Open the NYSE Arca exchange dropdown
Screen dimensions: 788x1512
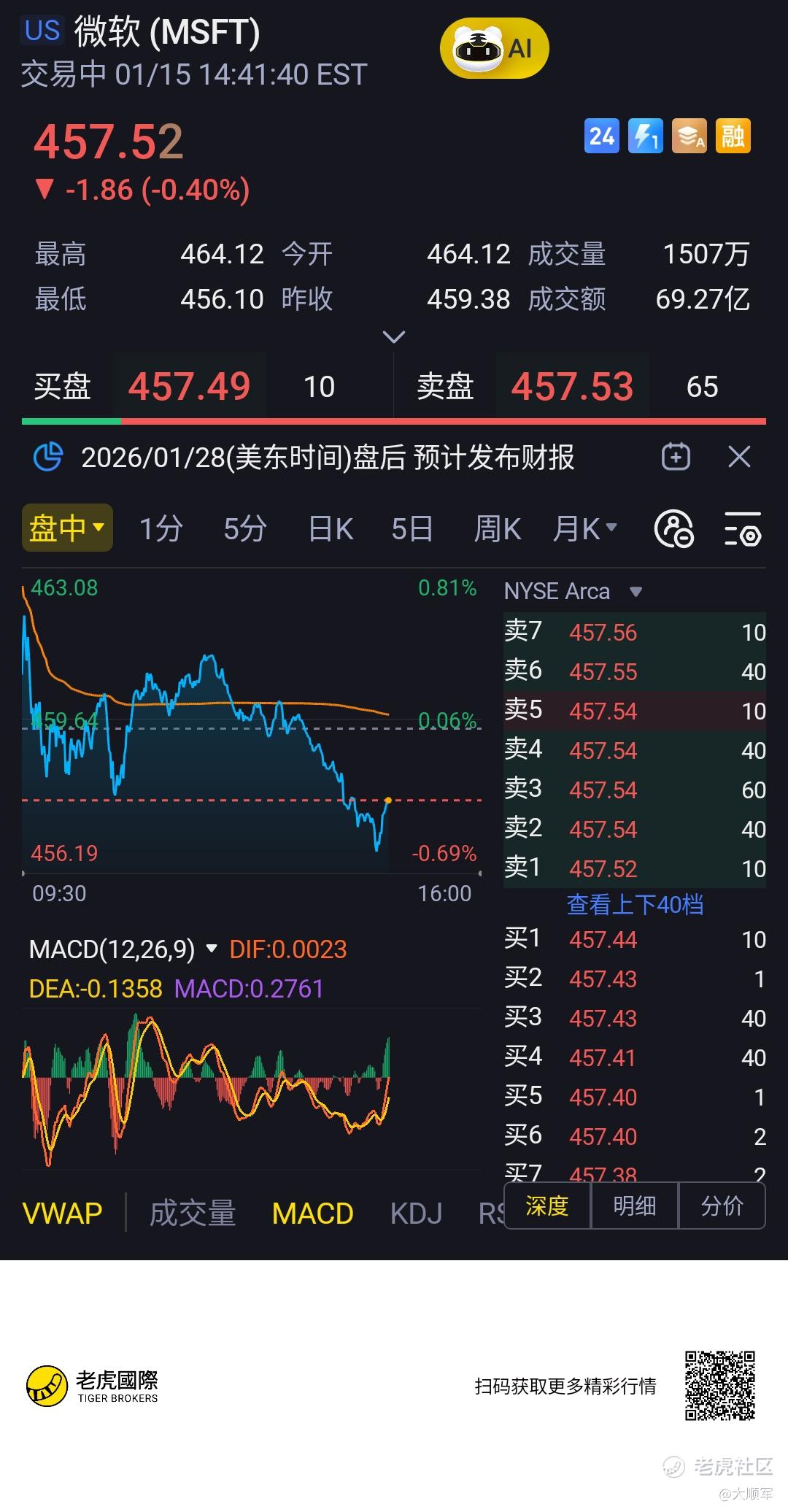pyautogui.click(x=573, y=591)
